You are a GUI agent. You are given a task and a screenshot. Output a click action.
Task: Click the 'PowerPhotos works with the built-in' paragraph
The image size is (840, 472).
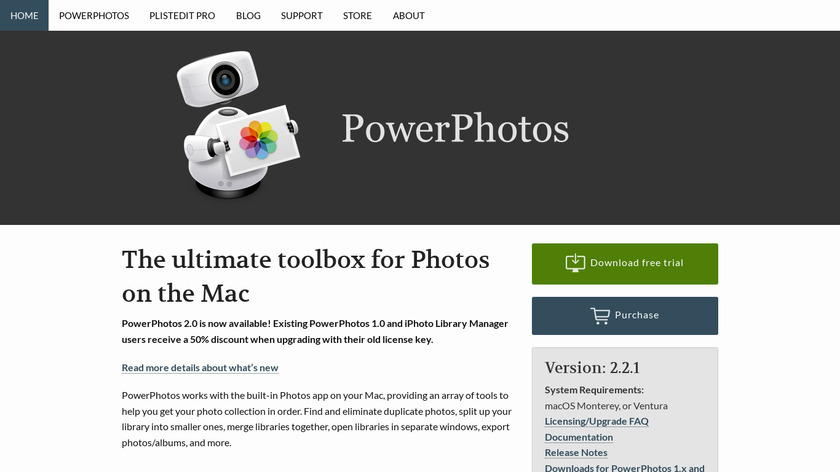(316, 419)
